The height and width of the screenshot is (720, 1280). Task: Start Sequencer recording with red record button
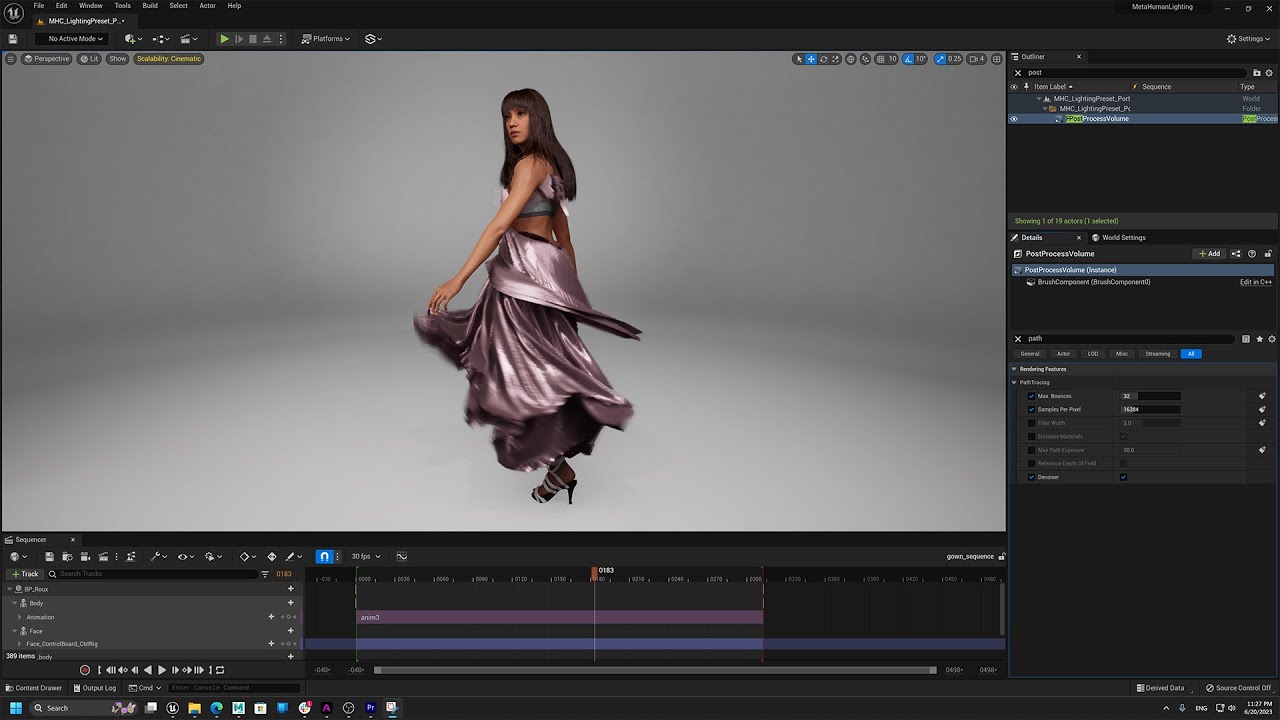pyautogui.click(x=85, y=670)
